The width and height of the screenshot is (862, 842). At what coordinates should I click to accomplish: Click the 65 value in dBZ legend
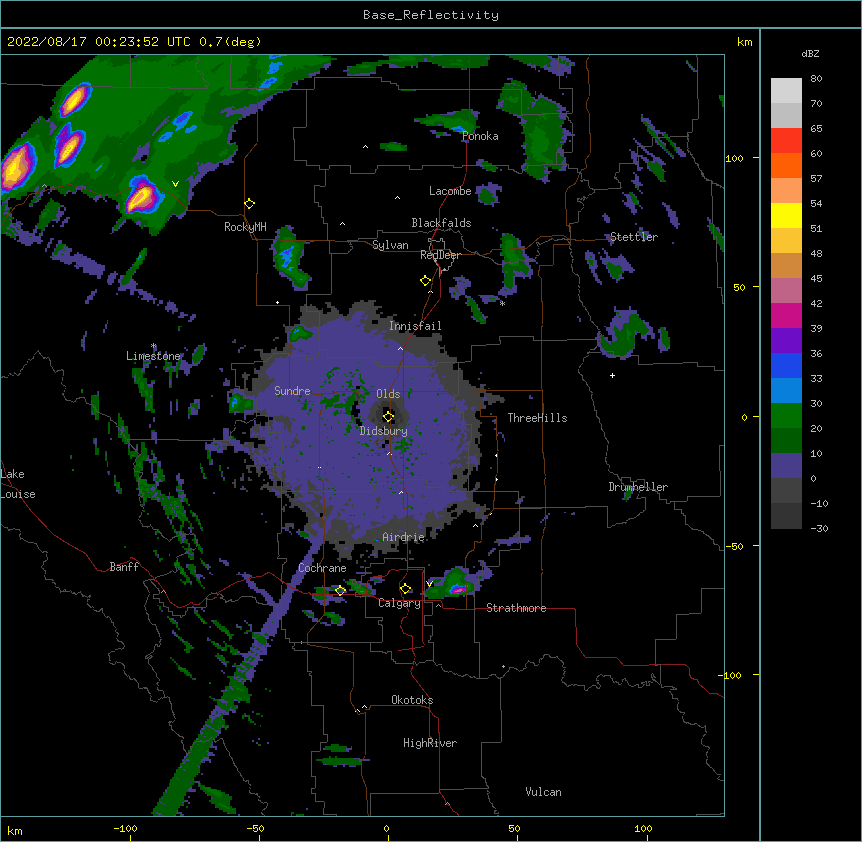point(816,128)
